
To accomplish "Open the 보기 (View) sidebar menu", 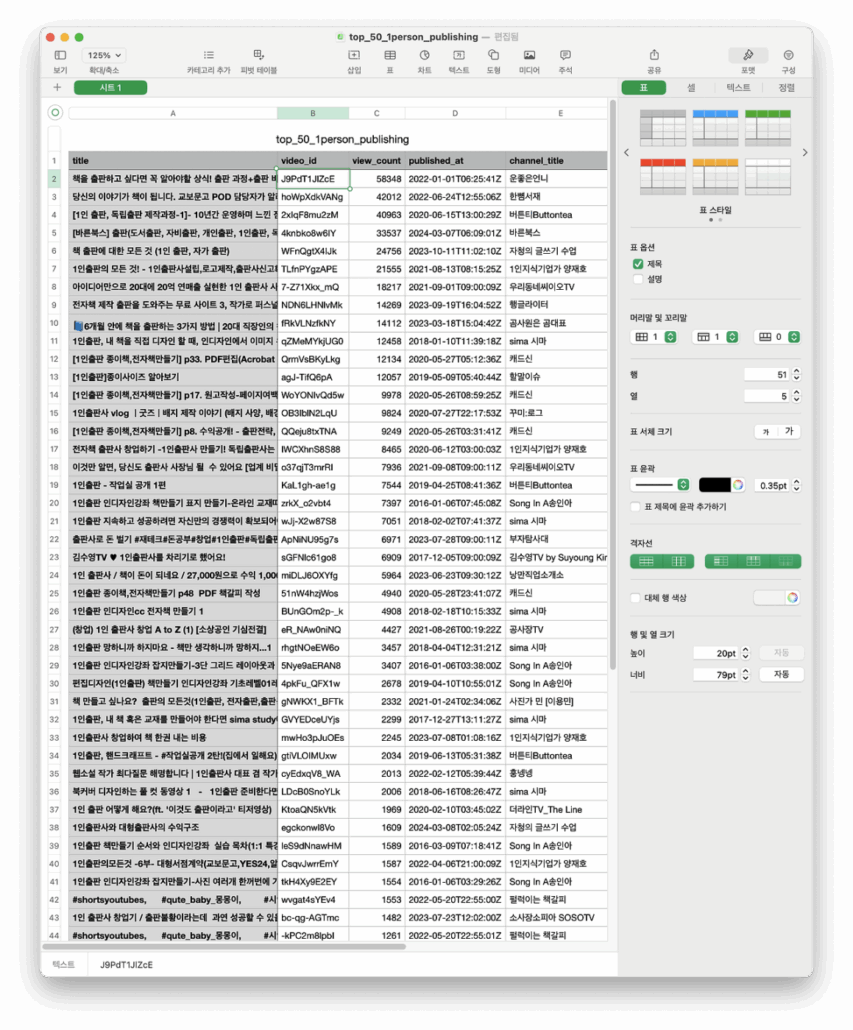I will [x=60, y=55].
